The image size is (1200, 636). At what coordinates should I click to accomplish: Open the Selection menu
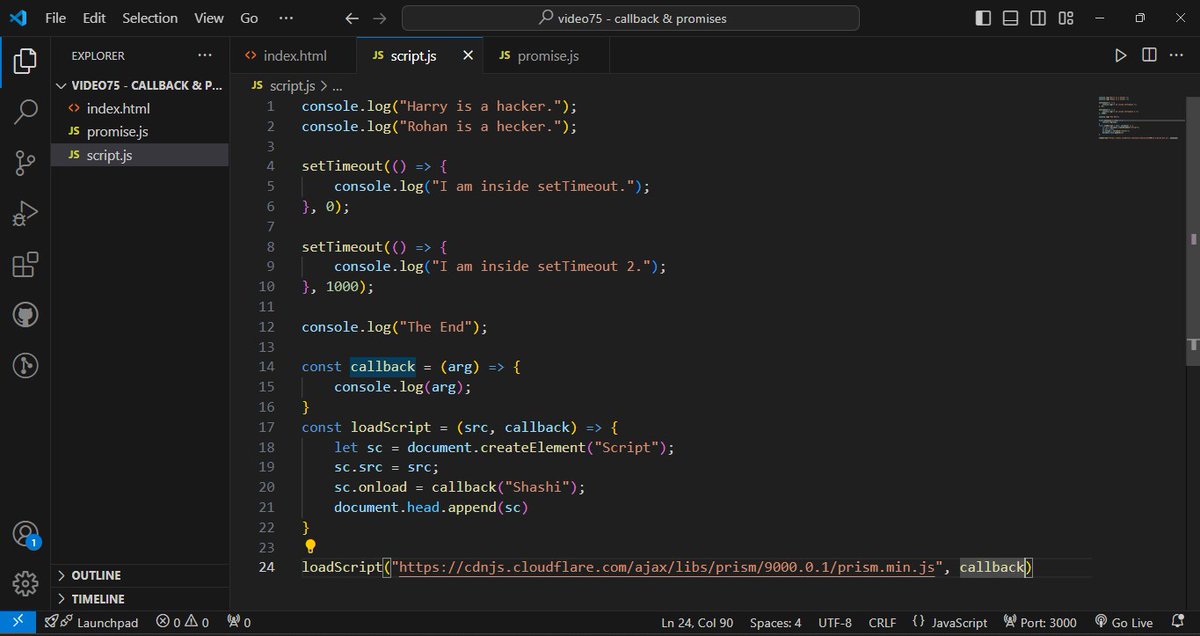pyautogui.click(x=150, y=18)
